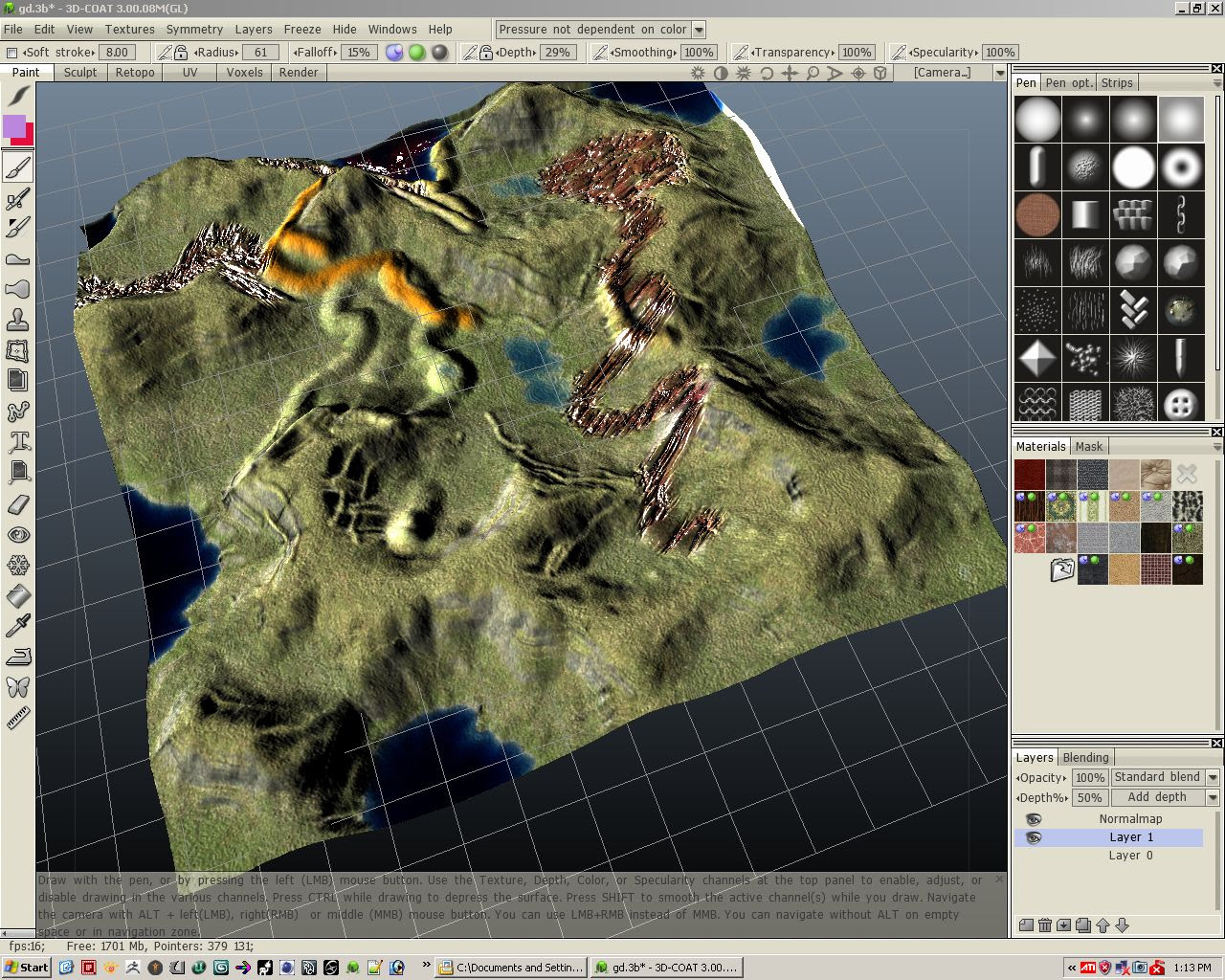Move layer up with the arrow icon

(1102, 925)
